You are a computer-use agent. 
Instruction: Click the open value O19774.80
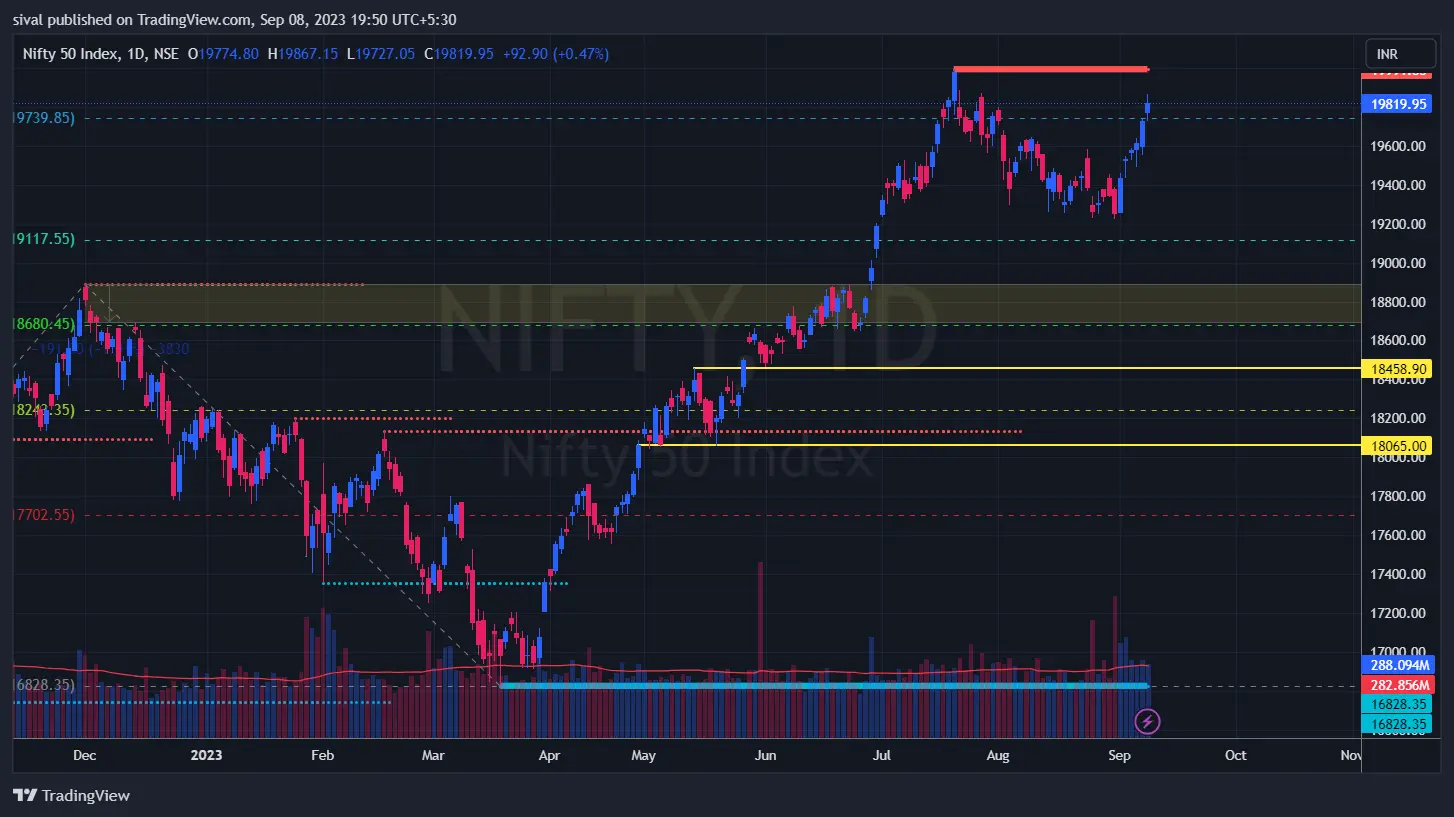[225, 54]
